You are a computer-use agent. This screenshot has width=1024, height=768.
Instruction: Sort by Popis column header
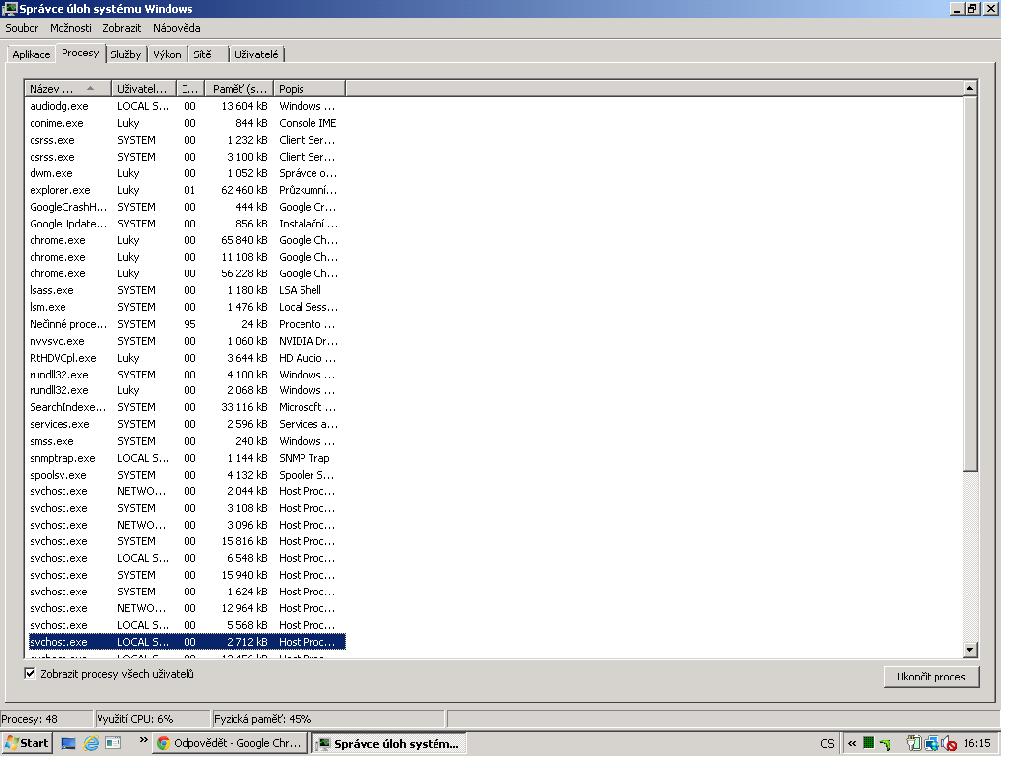pos(310,89)
